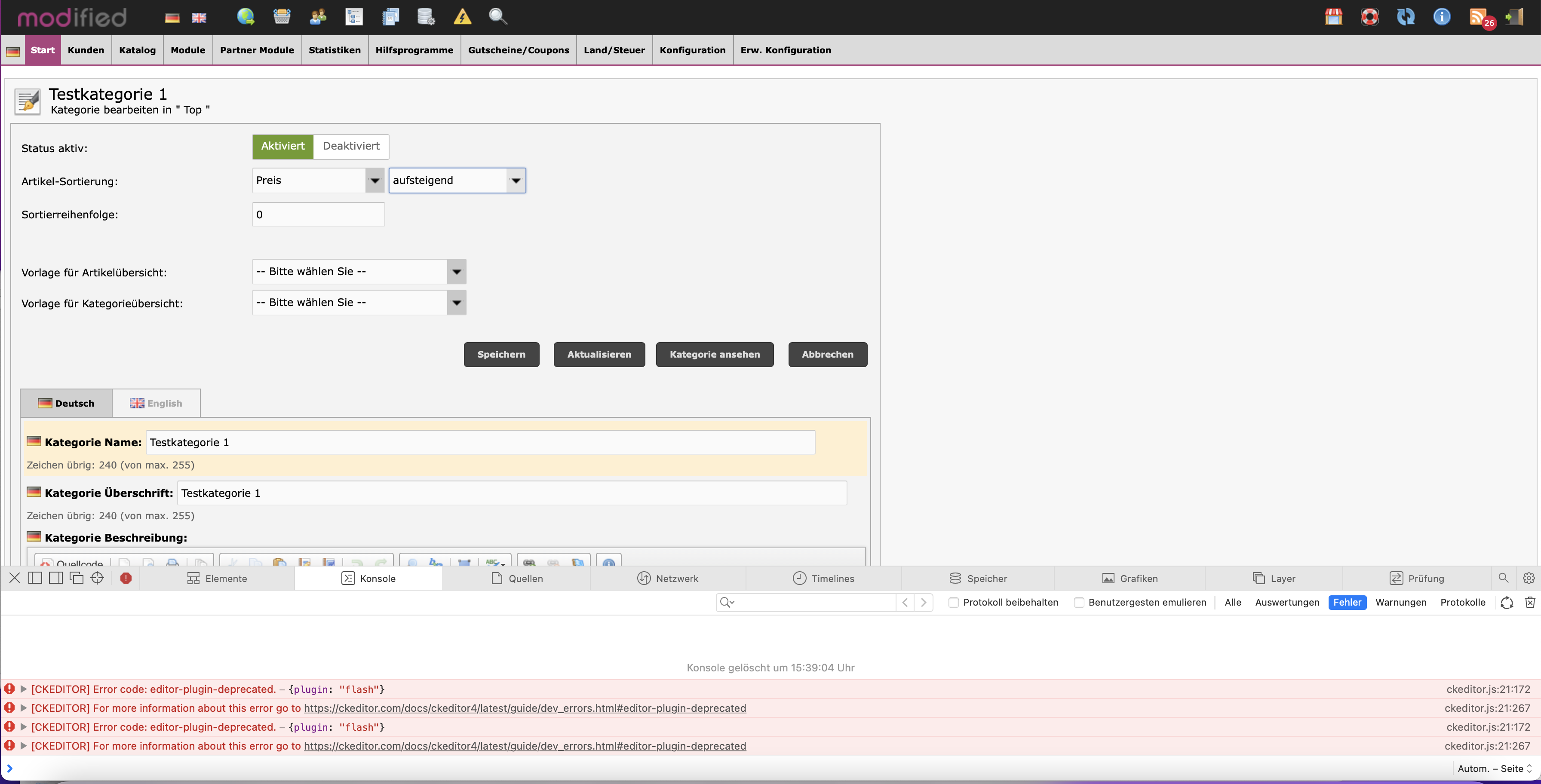Set status to Deaktiviert

click(351, 147)
